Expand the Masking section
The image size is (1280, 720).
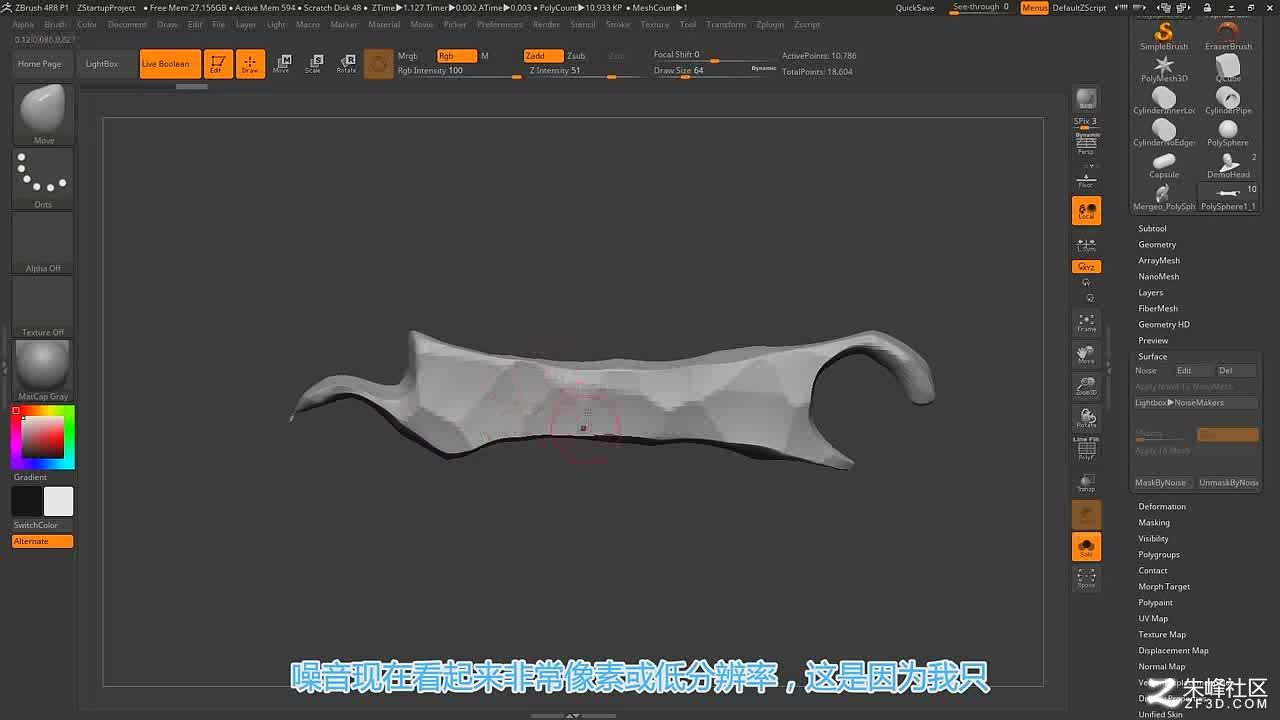point(1154,523)
